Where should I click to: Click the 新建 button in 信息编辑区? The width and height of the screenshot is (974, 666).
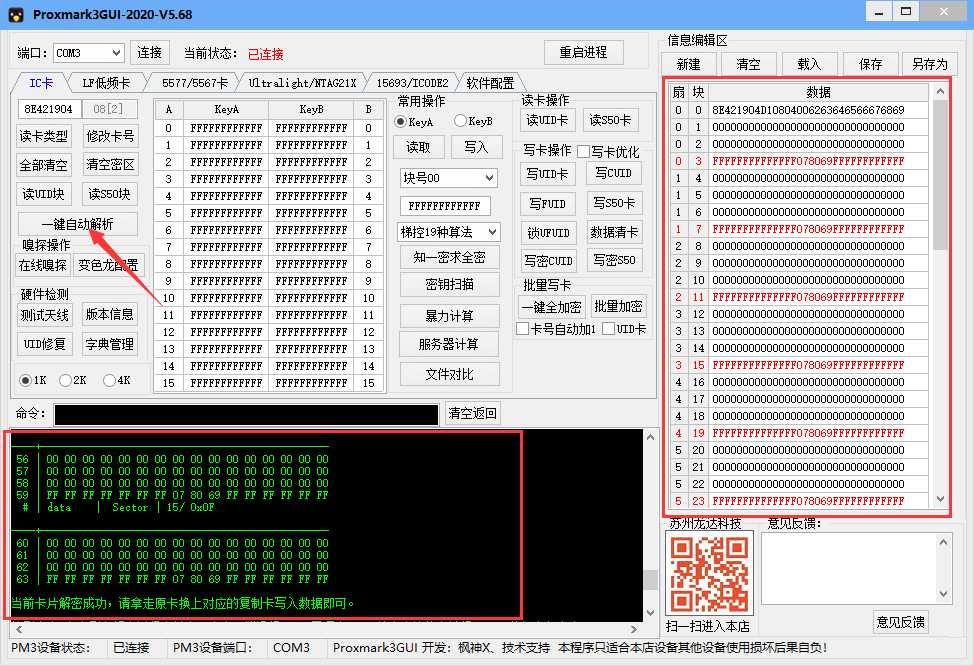[689, 64]
